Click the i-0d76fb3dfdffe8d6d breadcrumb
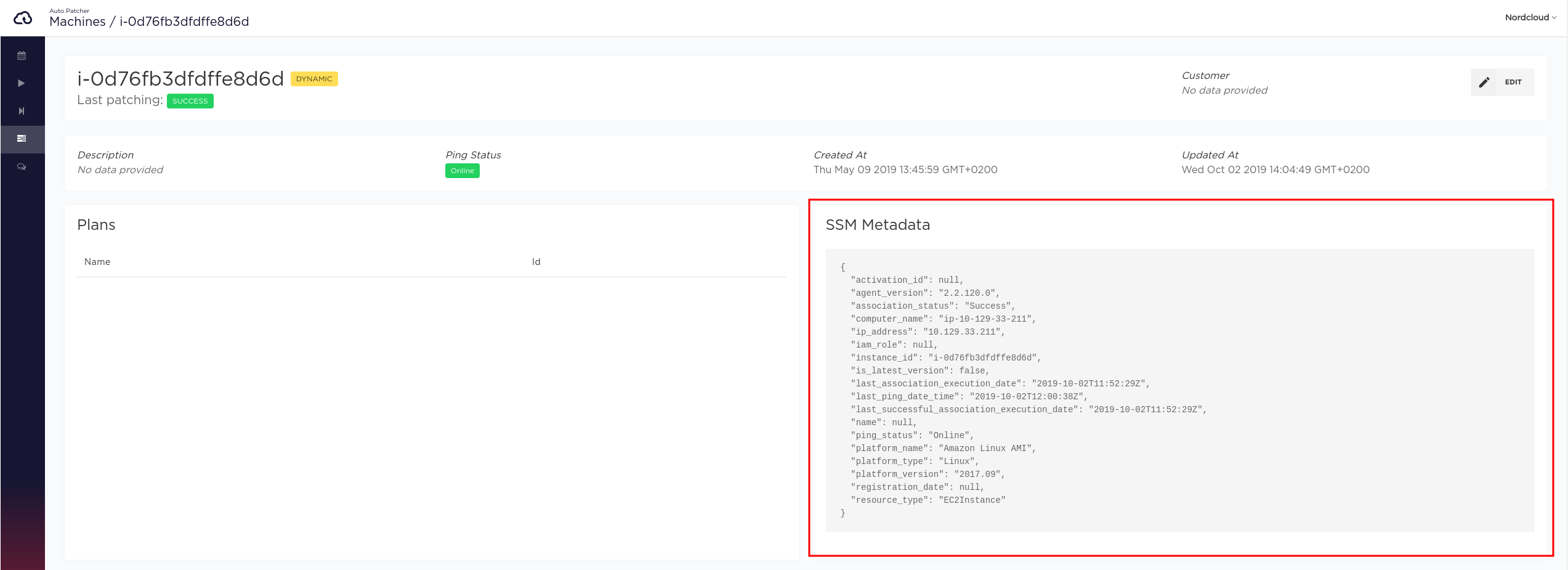This screenshot has height=570, width=1568. click(184, 22)
